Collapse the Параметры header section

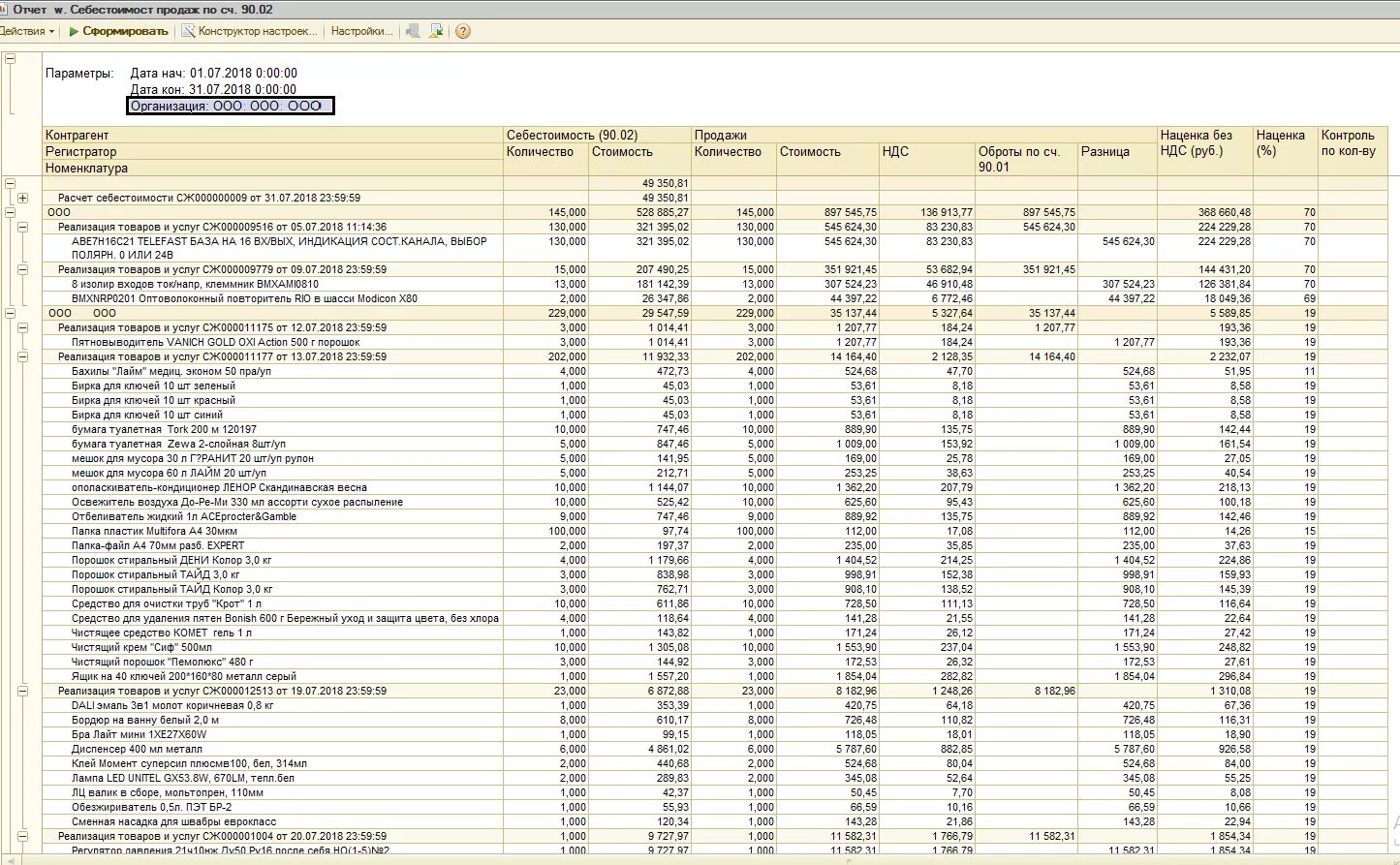pyautogui.click(x=10, y=58)
